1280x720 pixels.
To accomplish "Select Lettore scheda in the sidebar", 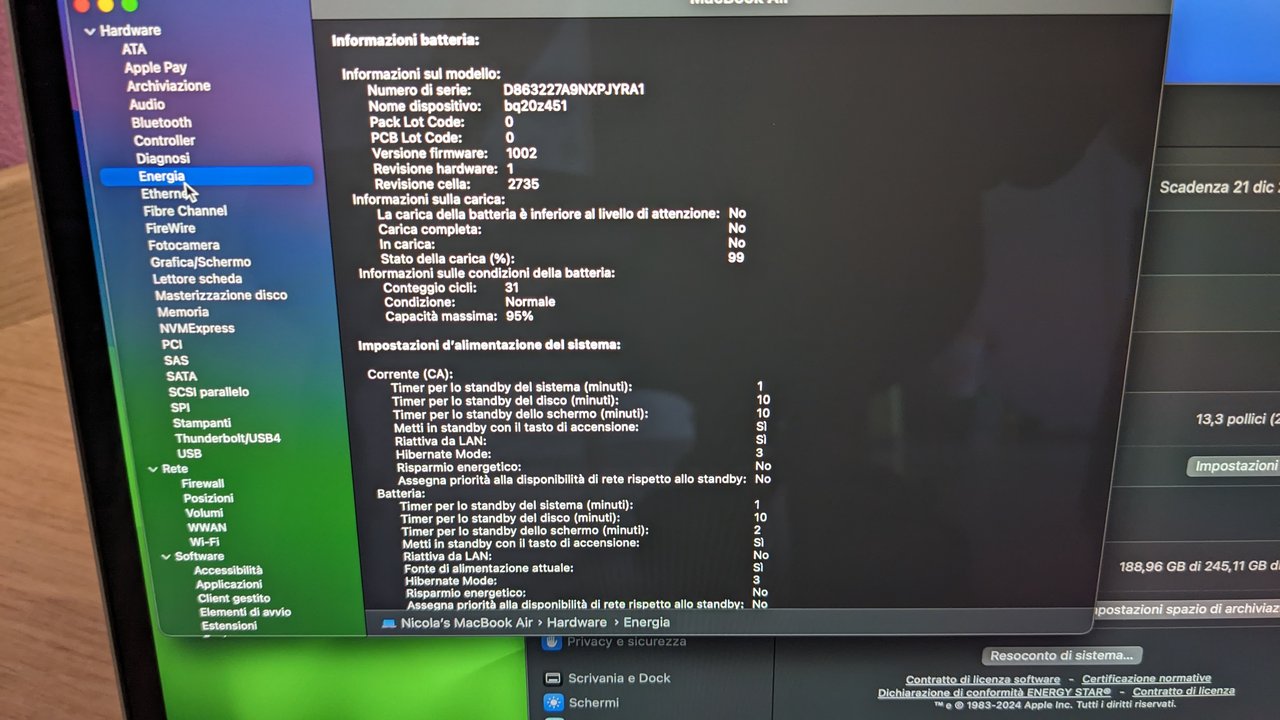I will (x=197, y=279).
